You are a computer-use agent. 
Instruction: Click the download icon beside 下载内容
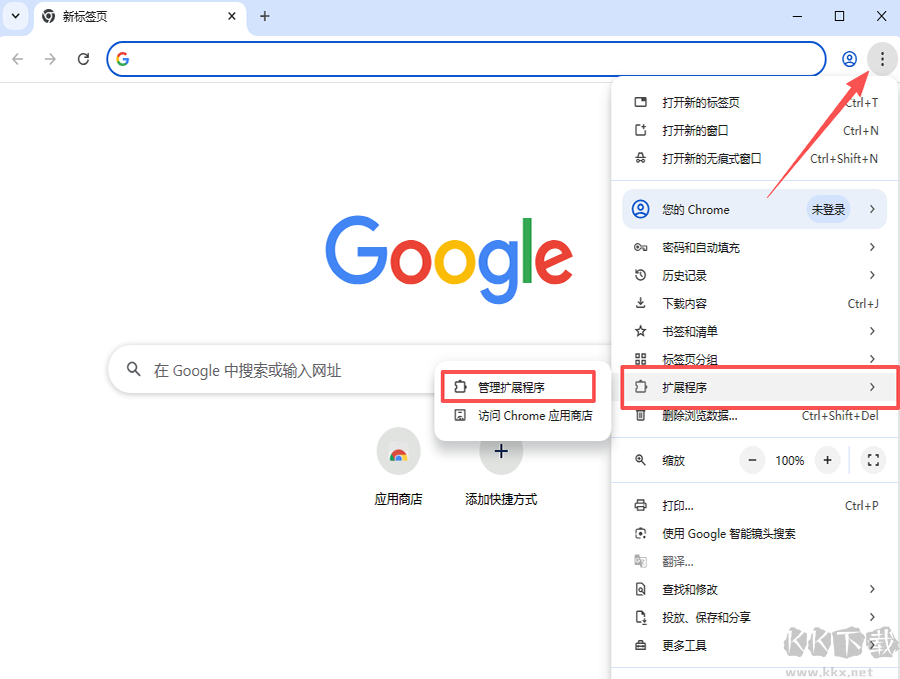[641, 303]
